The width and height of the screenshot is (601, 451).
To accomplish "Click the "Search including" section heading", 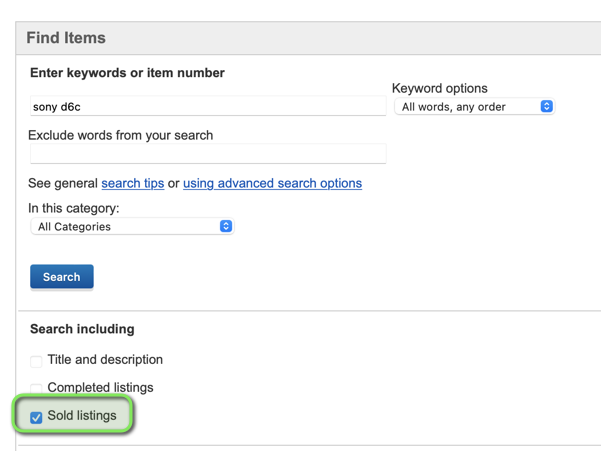I will coord(82,329).
